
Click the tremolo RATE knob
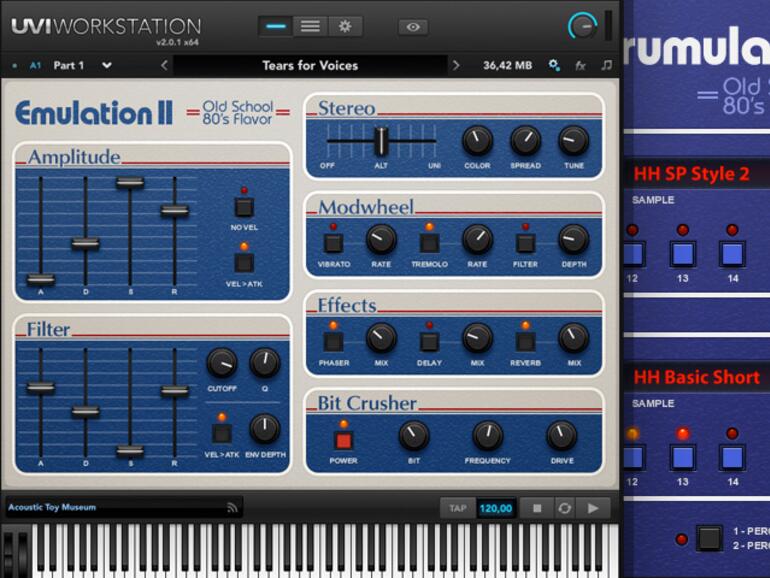[x=477, y=240]
